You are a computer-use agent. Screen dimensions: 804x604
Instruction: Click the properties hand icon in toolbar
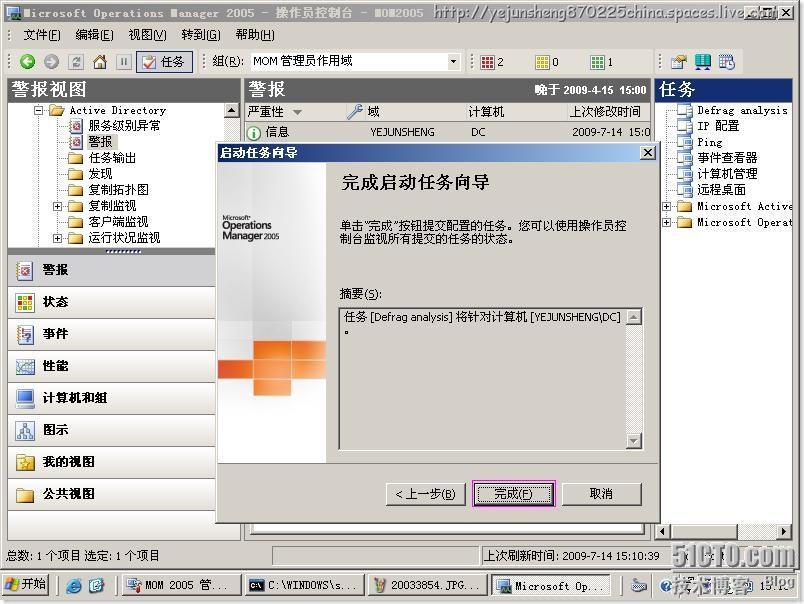point(678,62)
